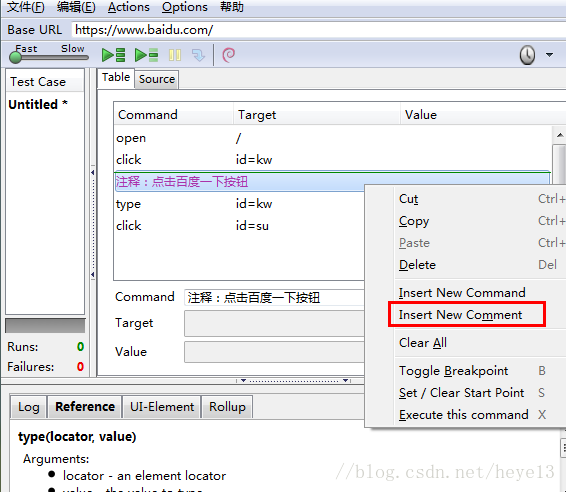Click the step icon in toolbar
This screenshot has width=566, height=492.
coord(198,55)
